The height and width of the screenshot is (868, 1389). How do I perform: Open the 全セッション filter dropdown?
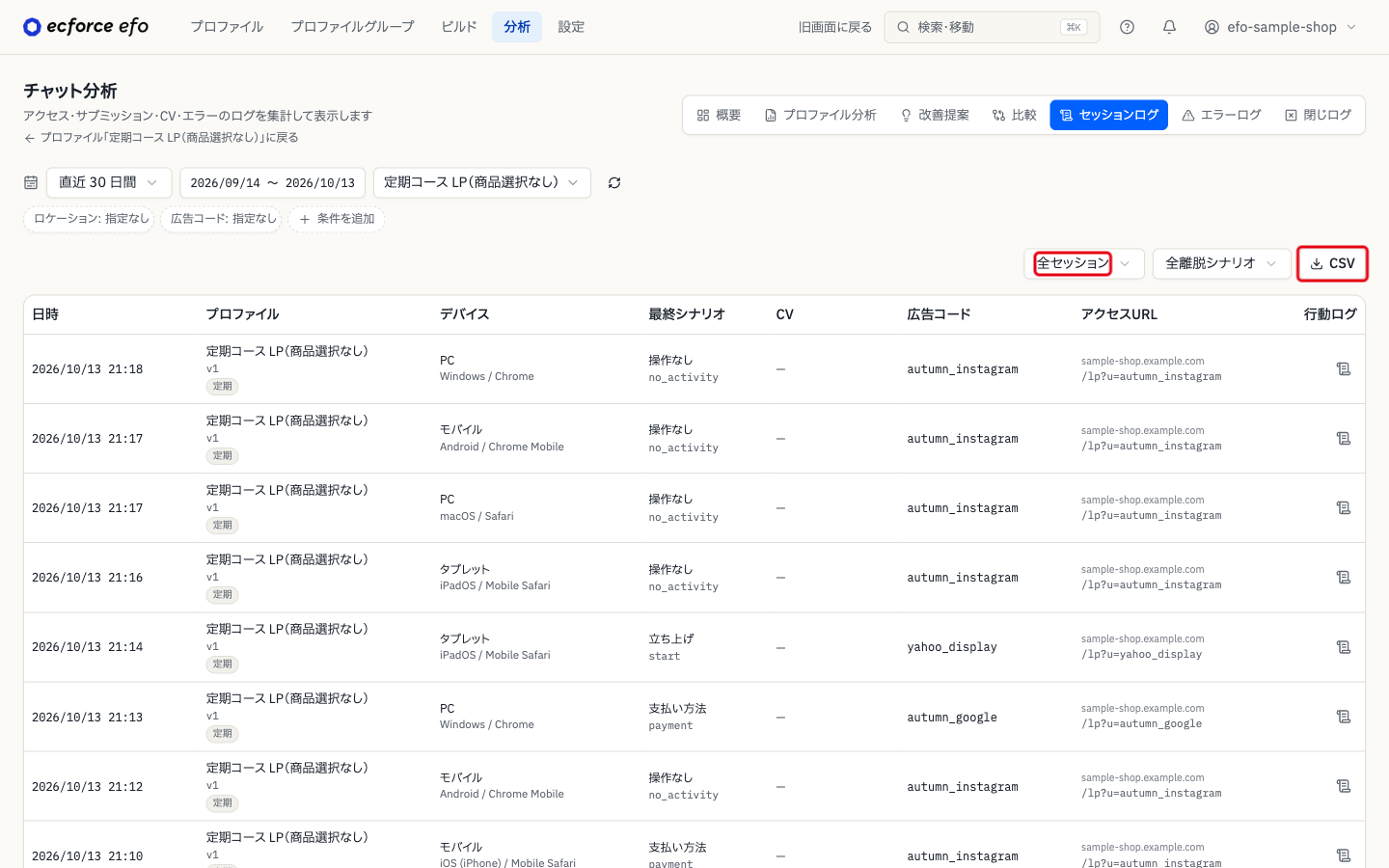tap(1084, 263)
